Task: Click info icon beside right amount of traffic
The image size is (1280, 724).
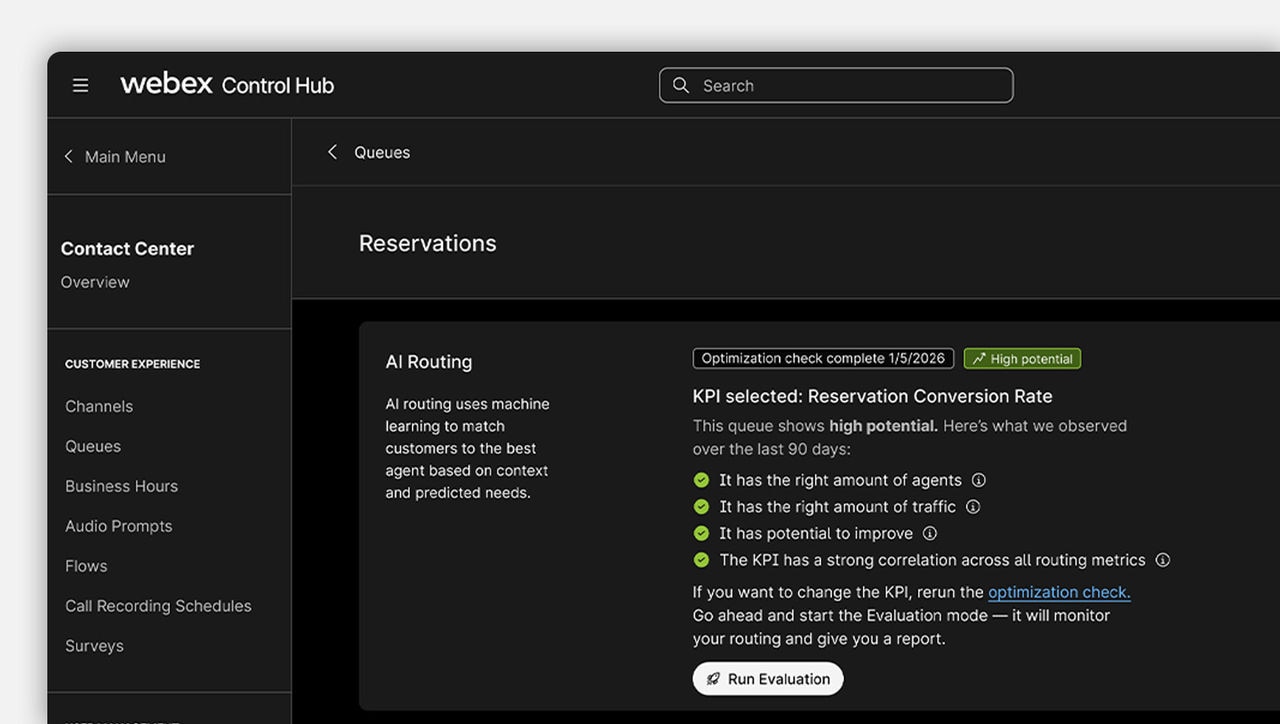Action: (x=973, y=507)
